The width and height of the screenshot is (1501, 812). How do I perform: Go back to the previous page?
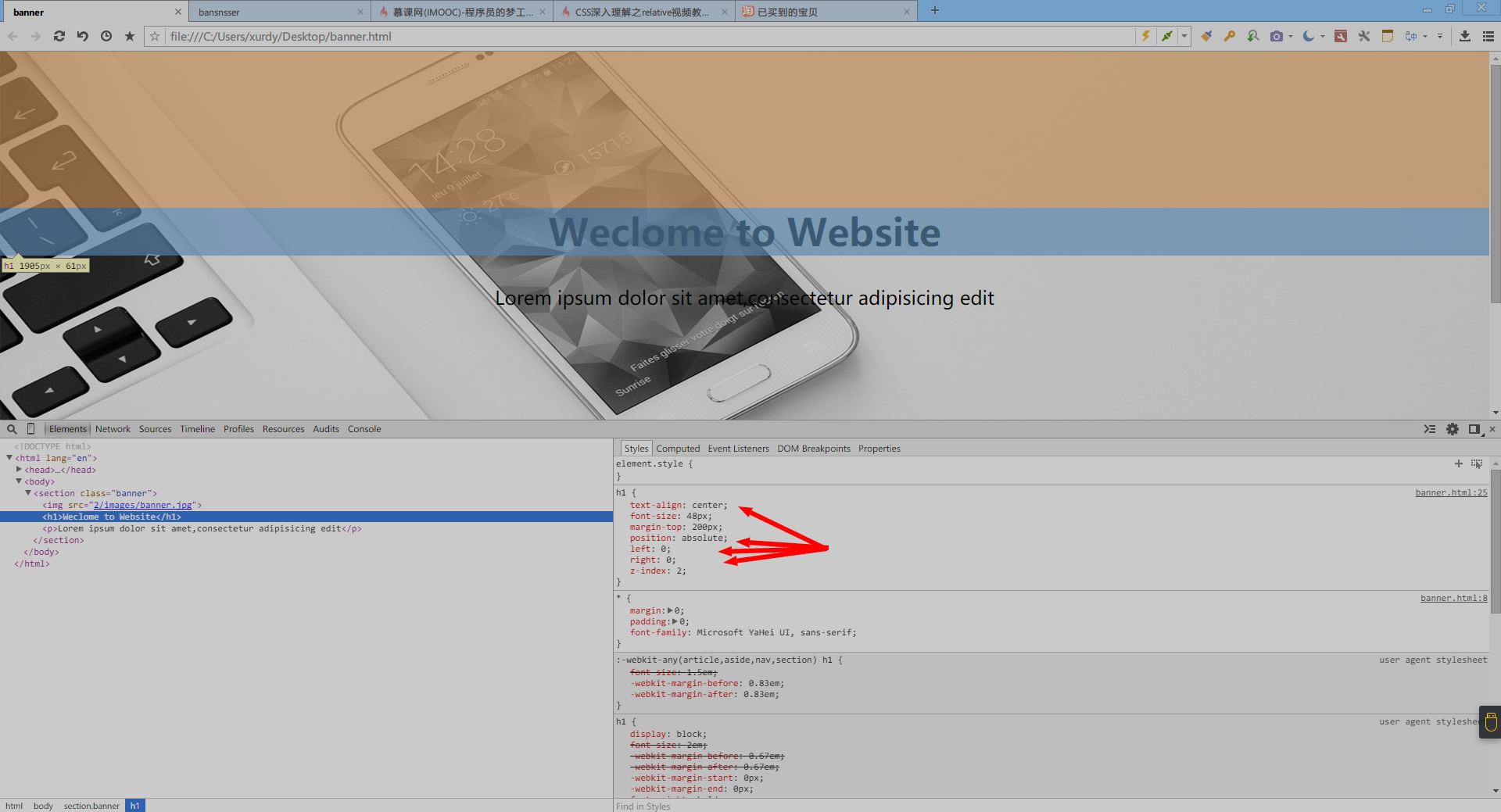13,36
